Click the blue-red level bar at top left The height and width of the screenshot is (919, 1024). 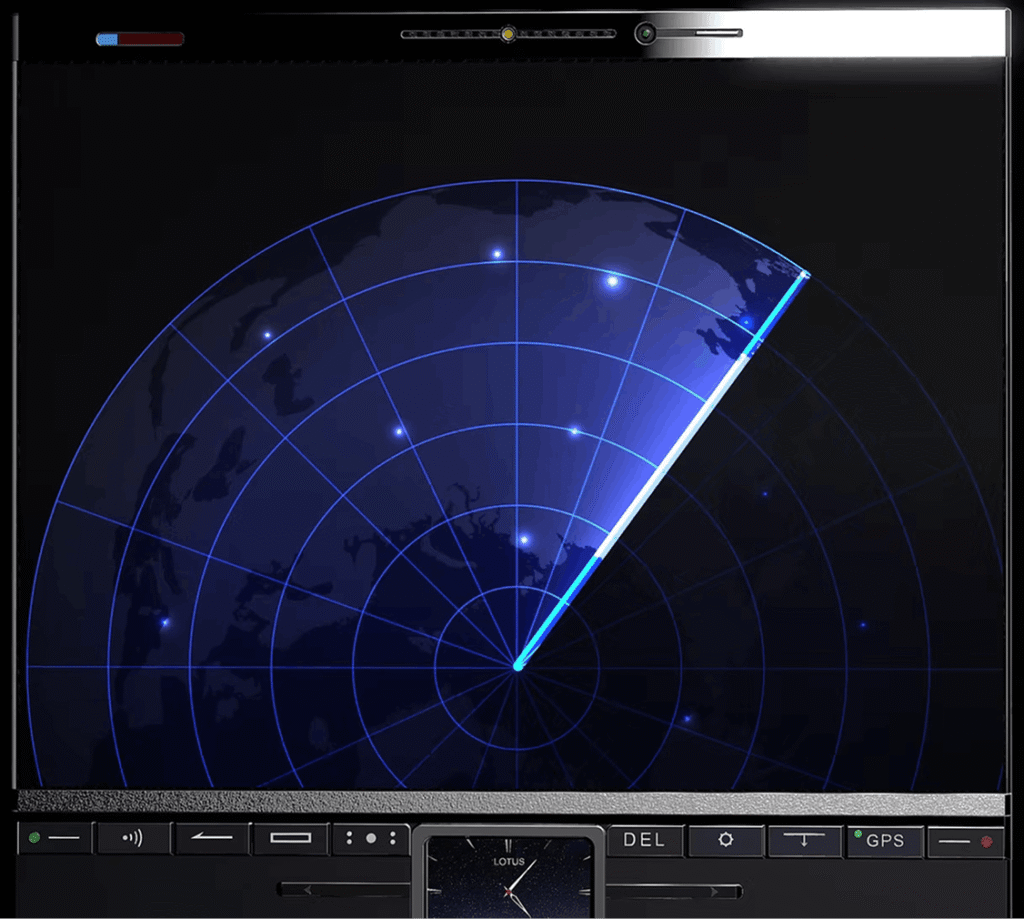140,39
